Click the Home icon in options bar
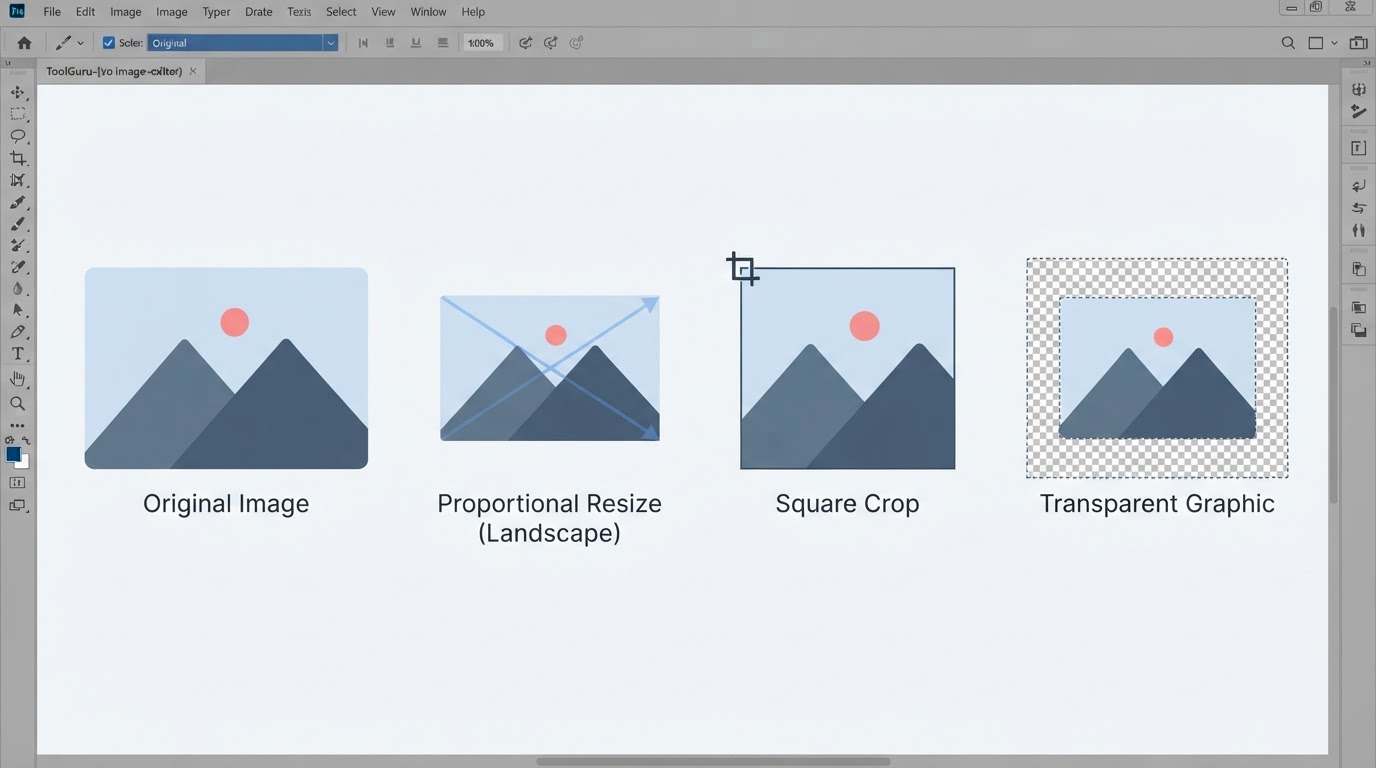Image resolution: width=1376 pixels, height=768 pixels. click(24, 43)
